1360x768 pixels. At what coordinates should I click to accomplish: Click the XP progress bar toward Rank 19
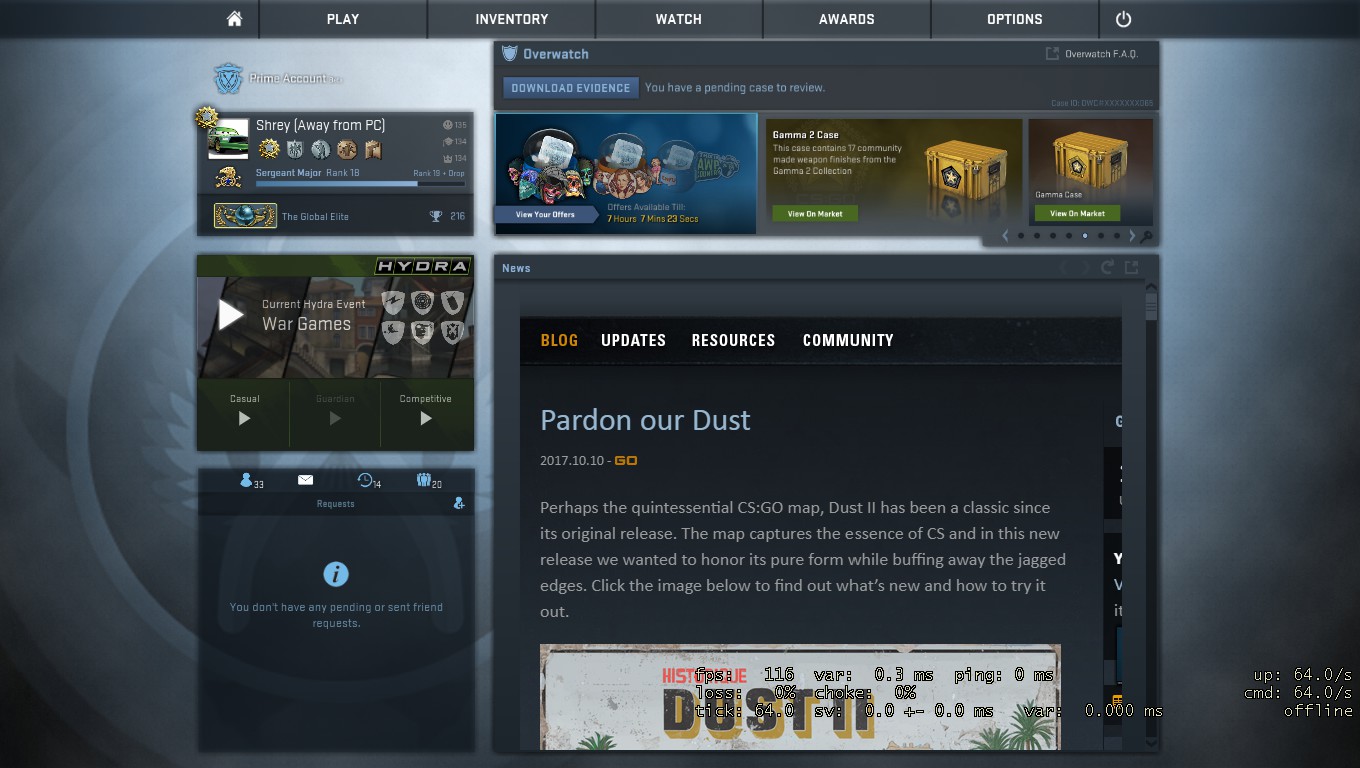click(360, 183)
